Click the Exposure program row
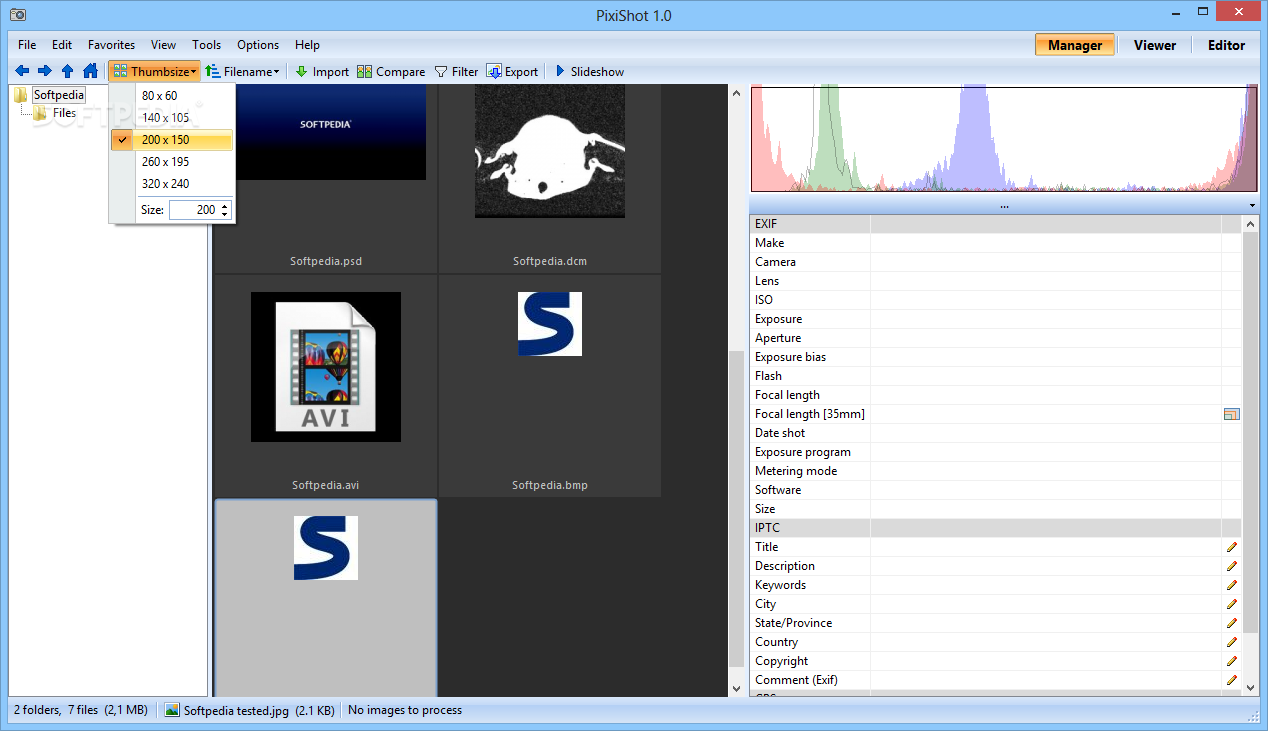The image size is (1268, 731). [x=995, y=452]
